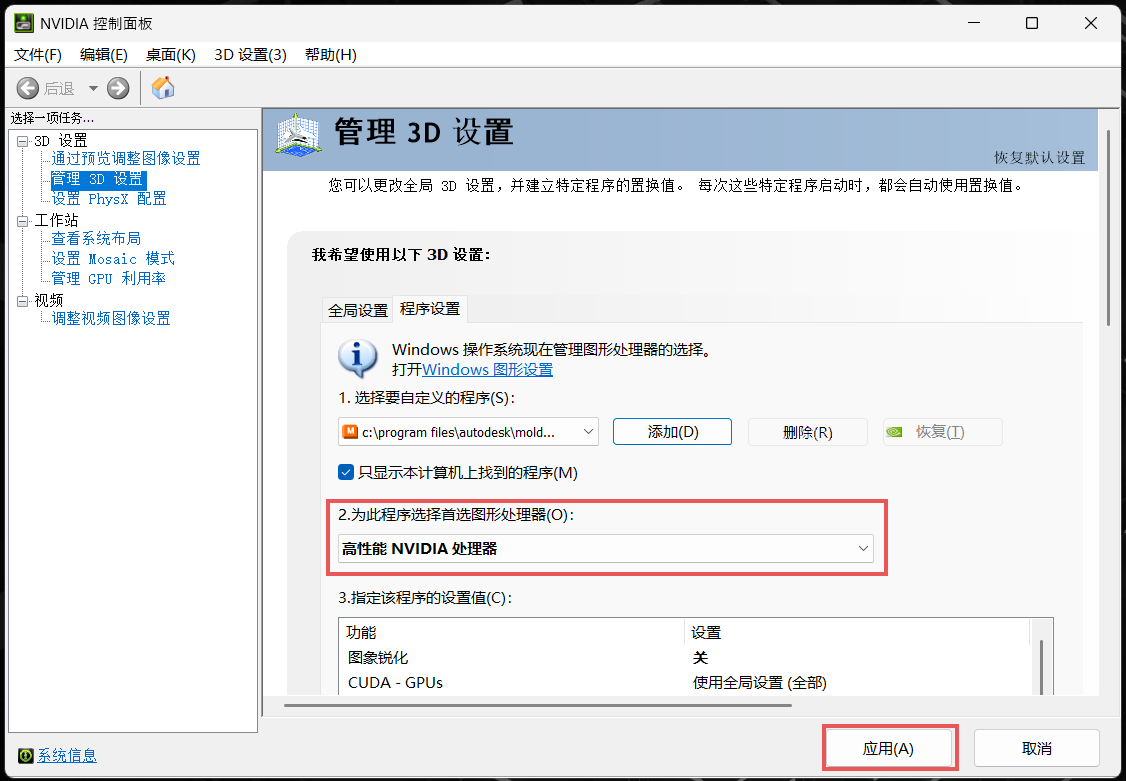Click the 管理 3D 设置 header cube icon
Viewport: 1126px width, 781px height.
[298, 134]
